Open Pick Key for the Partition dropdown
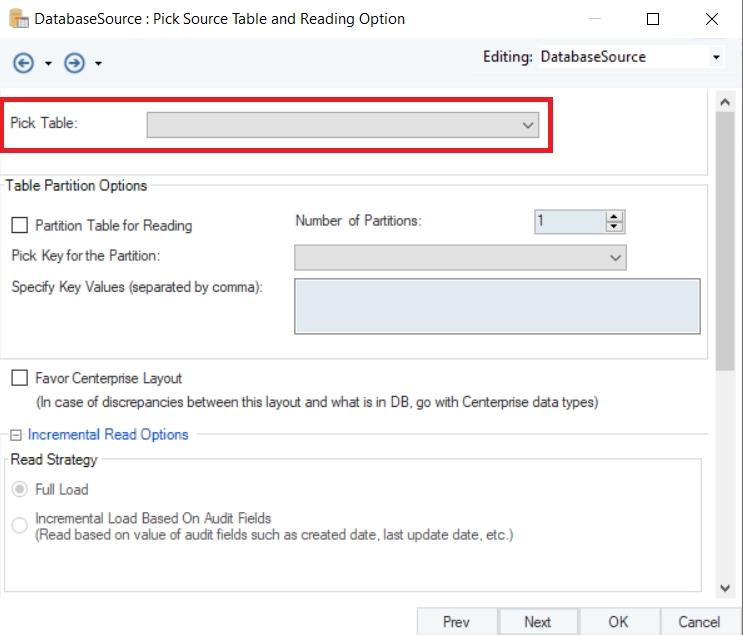 point(460,258)
